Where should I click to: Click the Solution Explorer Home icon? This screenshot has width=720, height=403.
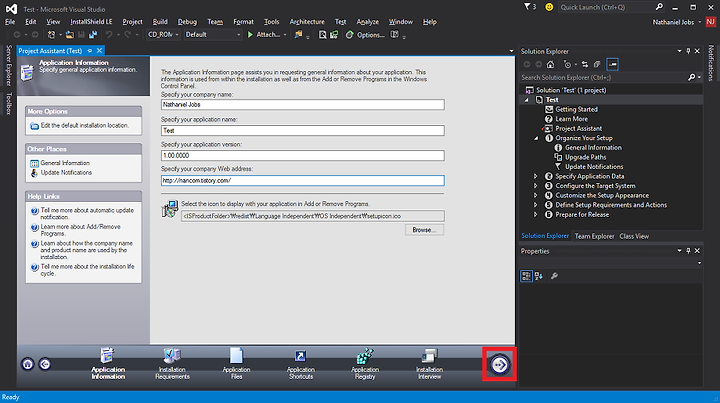tap(551, 64)
